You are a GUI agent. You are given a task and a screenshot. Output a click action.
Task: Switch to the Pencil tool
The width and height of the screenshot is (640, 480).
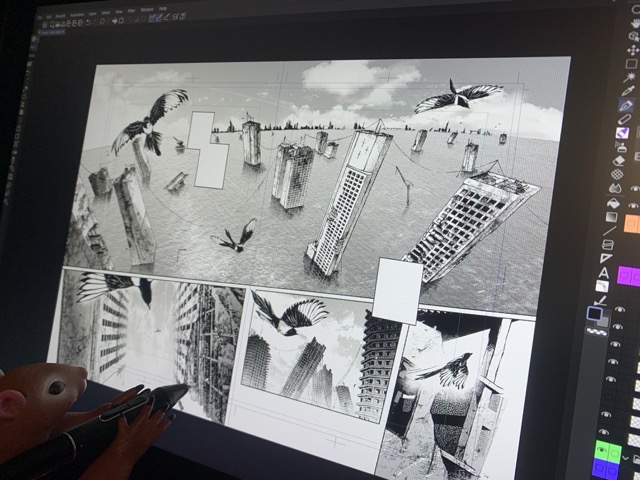625,119
